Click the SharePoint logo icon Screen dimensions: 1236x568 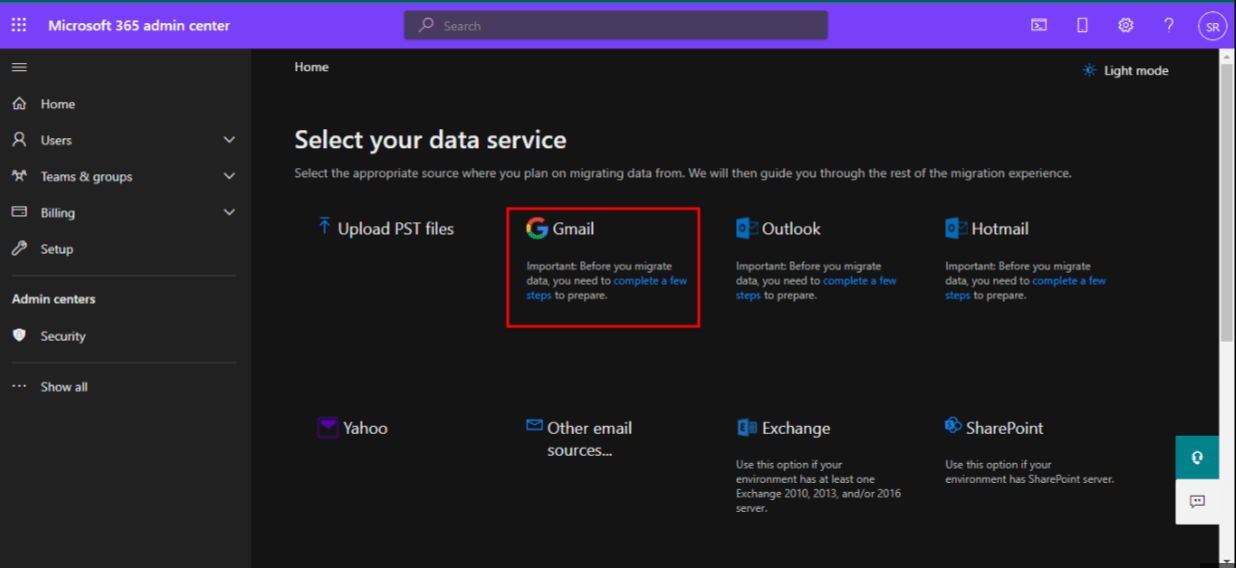click(953, 426)
